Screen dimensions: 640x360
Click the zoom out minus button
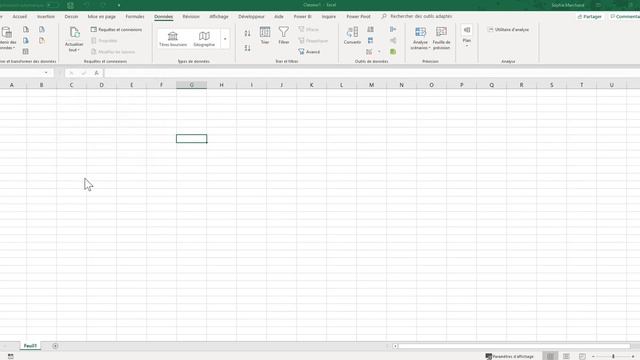(593, 356)
